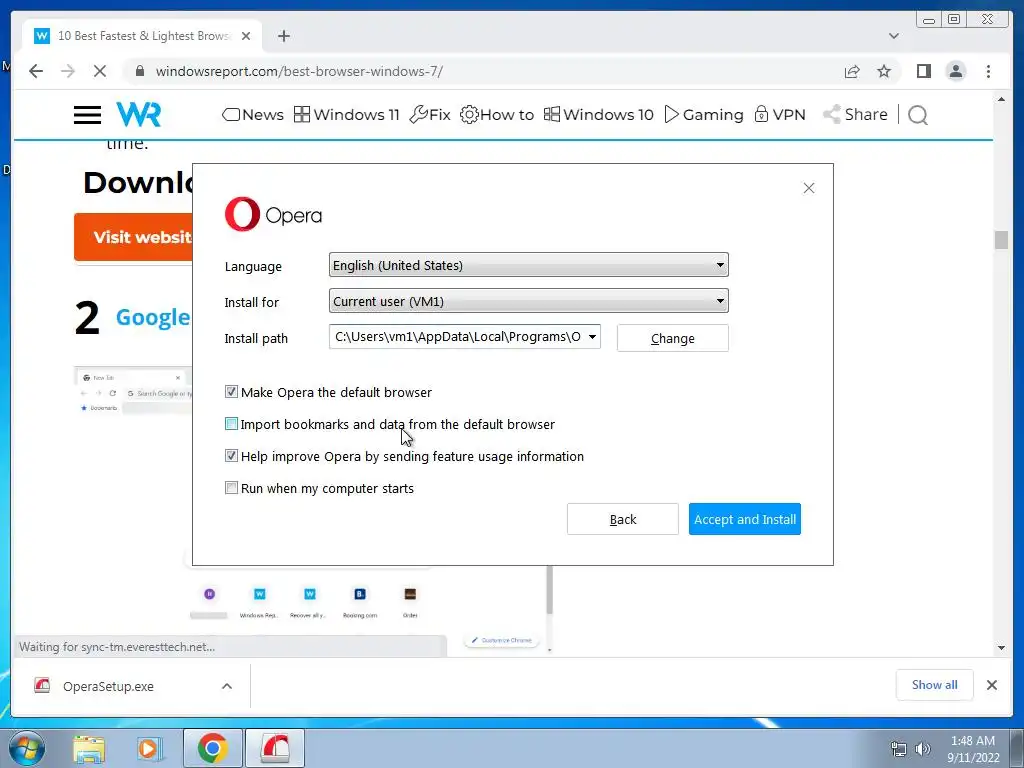Click Show all downloads button
Image resolution: width=1024 pixels, height=768 pixels.
tap(935, 685)
